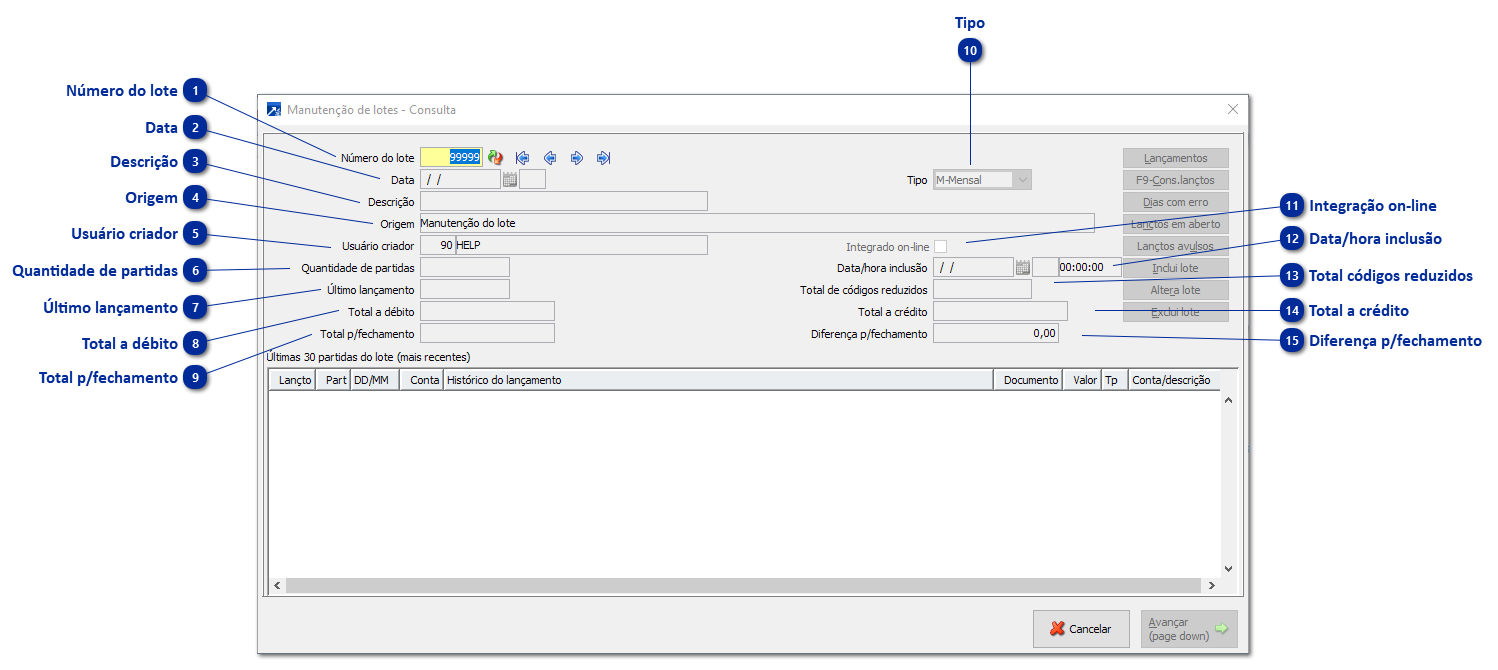This screenshot has width=1498, height=670.
Task: Click the Data date input field
Action: [x=460, y=180]
